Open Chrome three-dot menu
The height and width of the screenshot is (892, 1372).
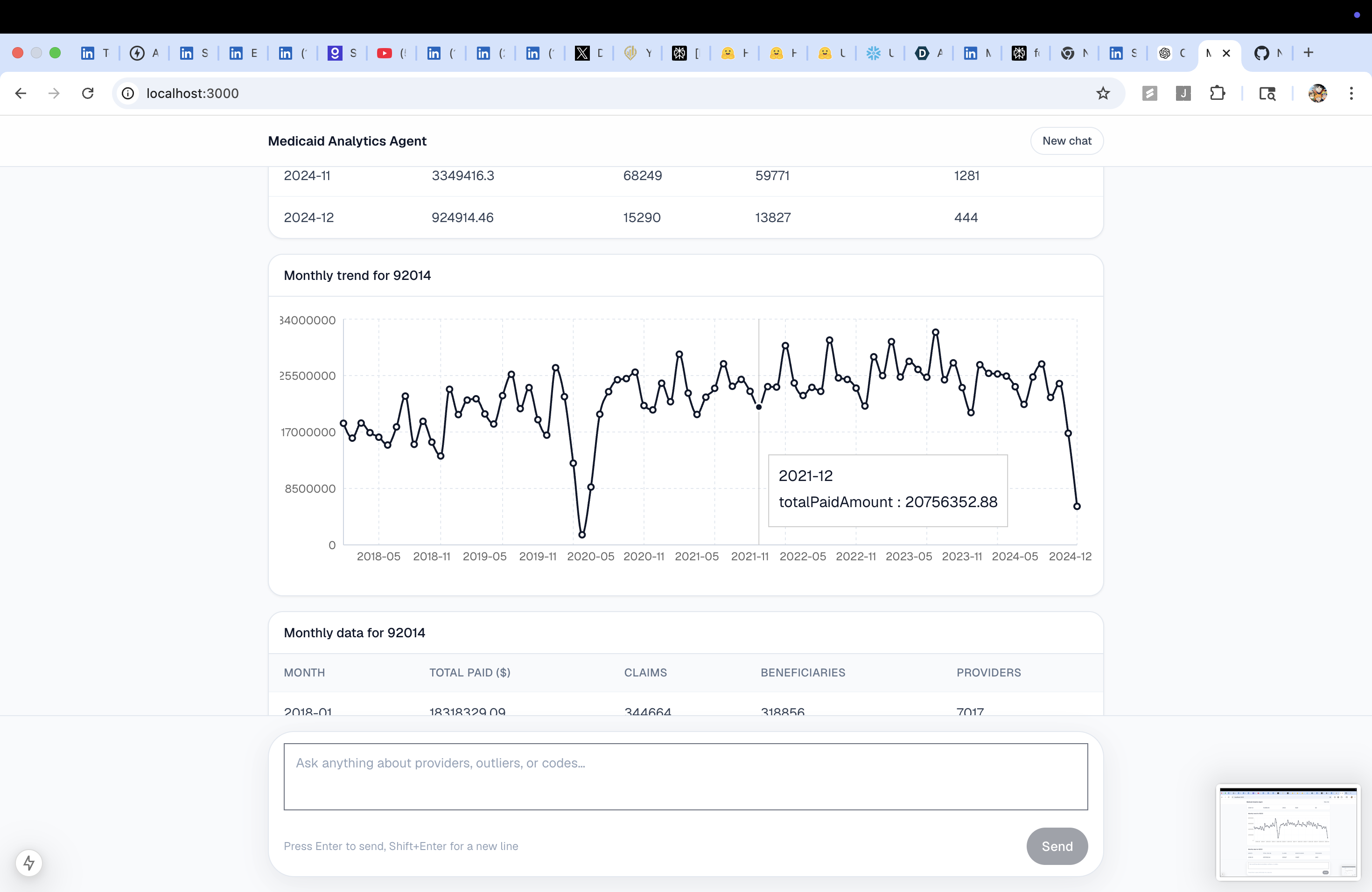click(x=1351, y=93)
